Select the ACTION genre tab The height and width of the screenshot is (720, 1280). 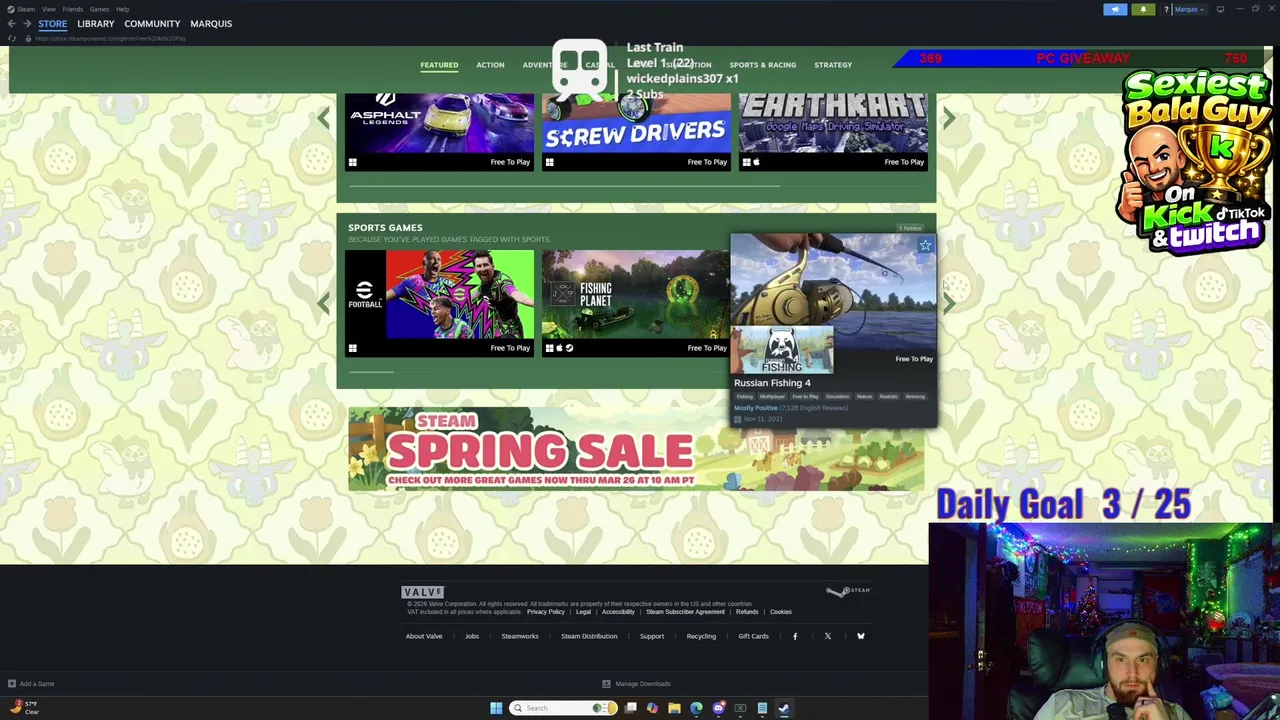[x=490, y=65]
